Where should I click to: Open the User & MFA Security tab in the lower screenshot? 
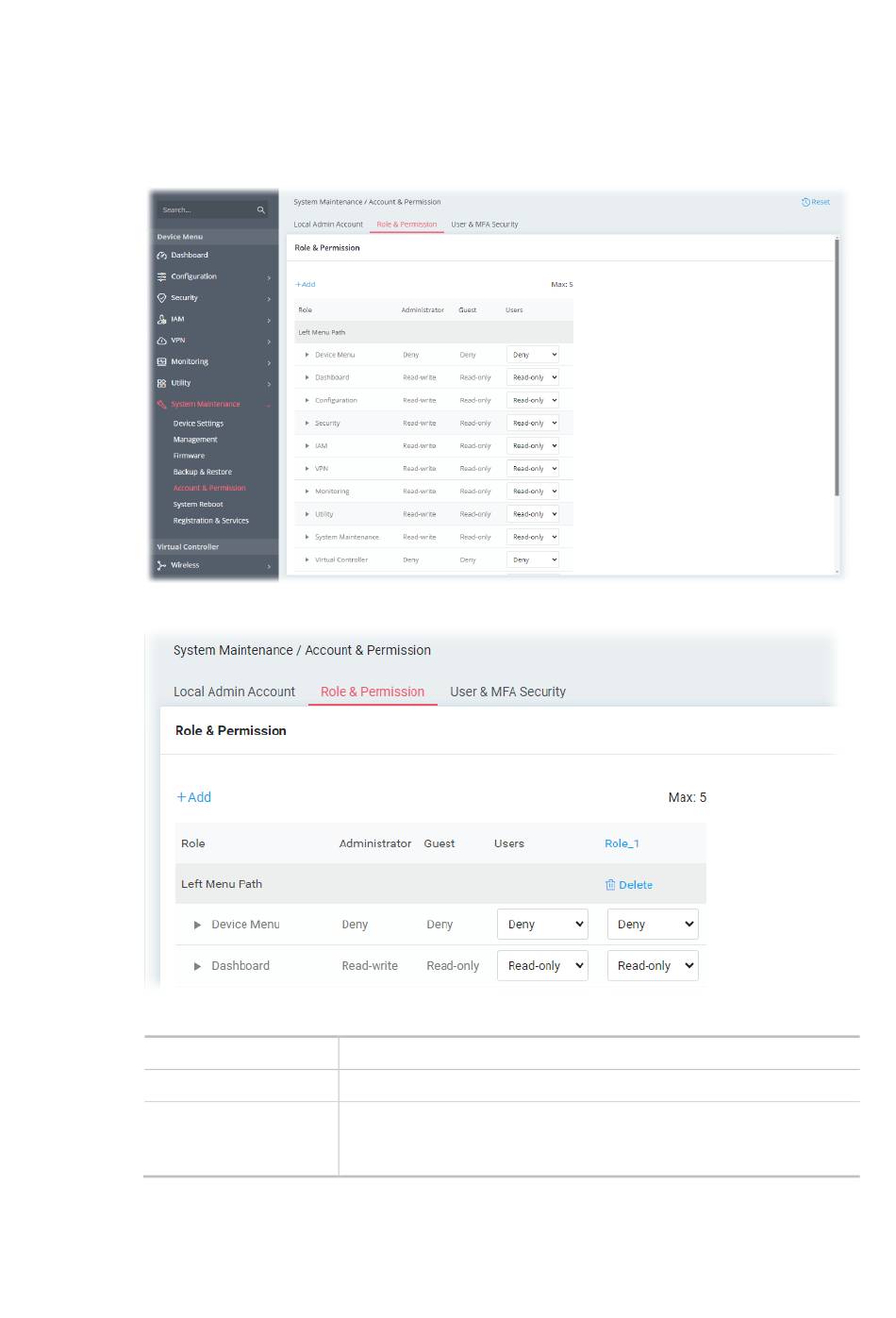508,692
